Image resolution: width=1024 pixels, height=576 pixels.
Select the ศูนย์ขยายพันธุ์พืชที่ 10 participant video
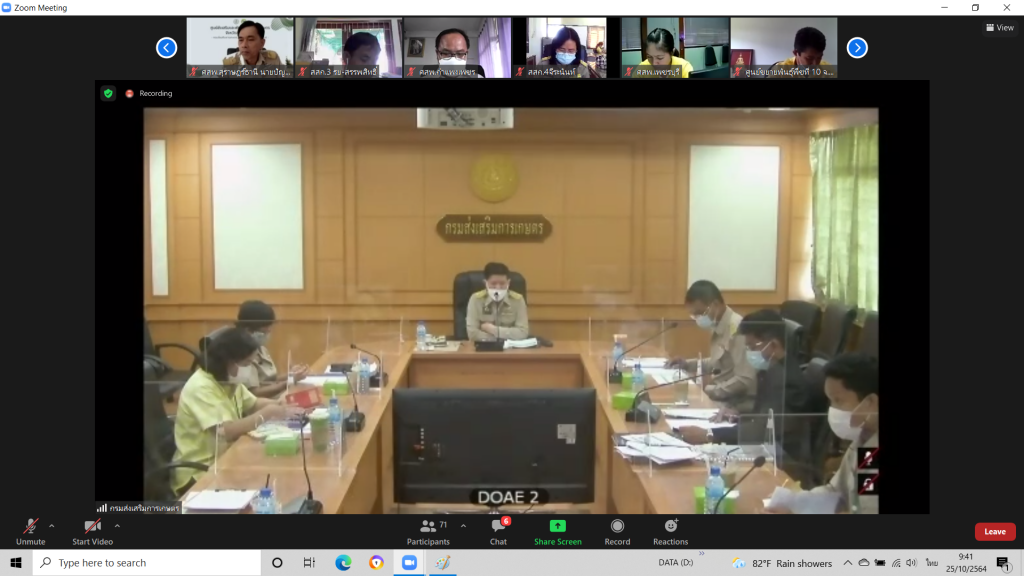pyautogui.click(x=784, y=48)
